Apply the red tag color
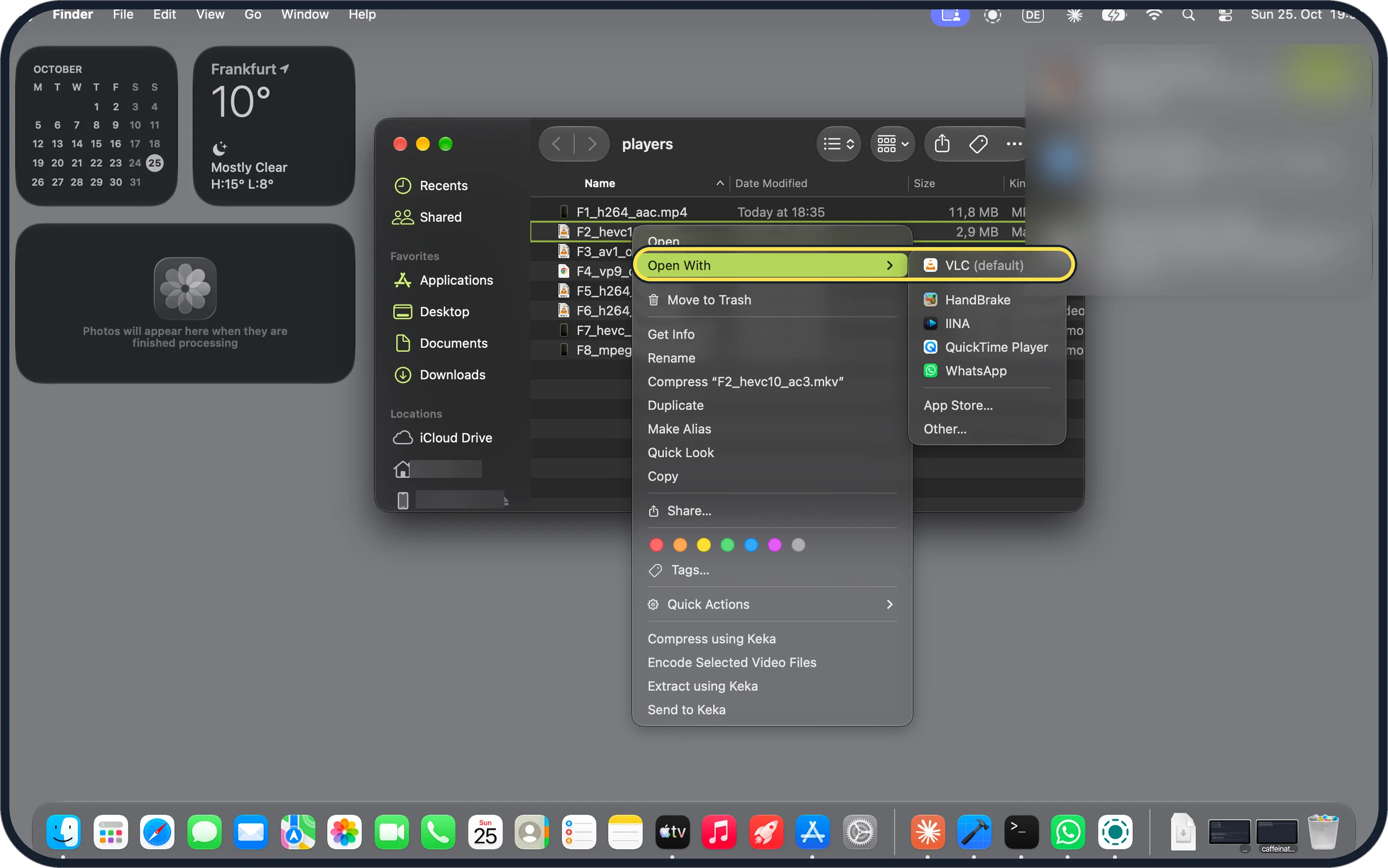This screenshot has height=868, width=1388. 656,545
